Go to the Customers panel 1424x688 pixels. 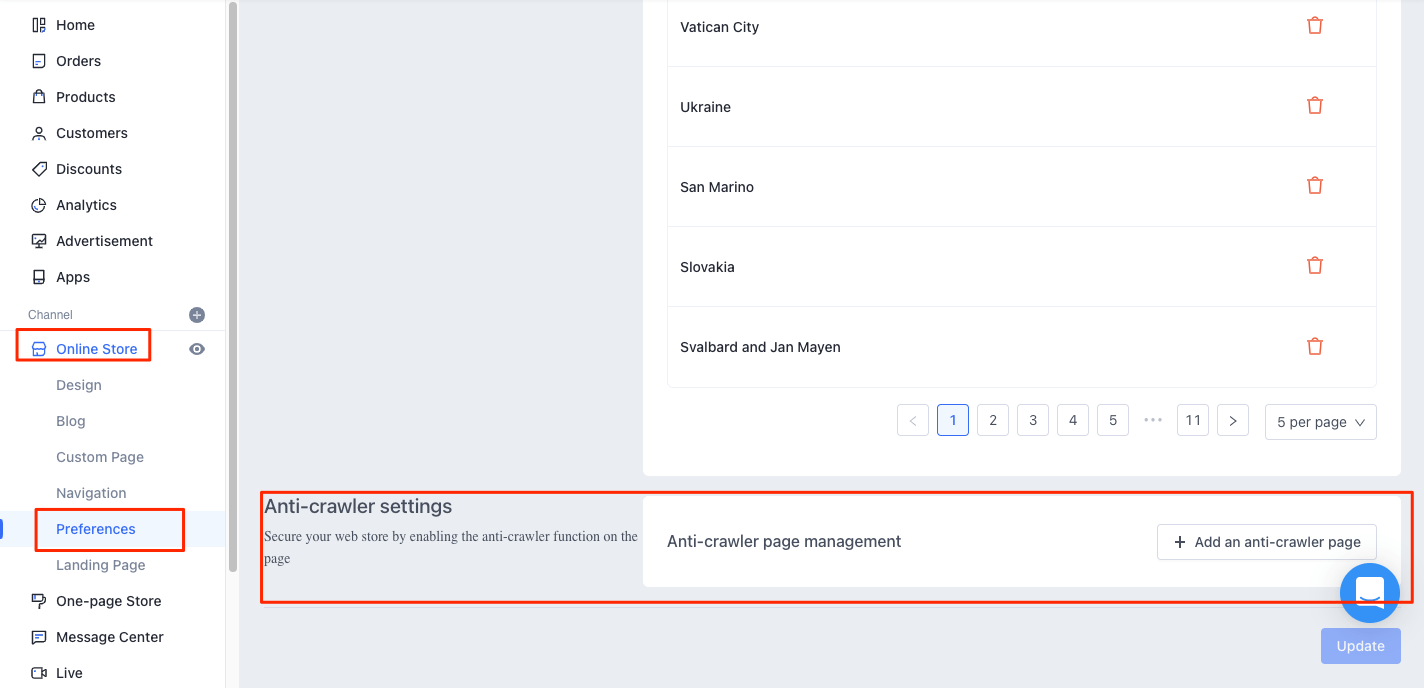[x=92, y=132]
